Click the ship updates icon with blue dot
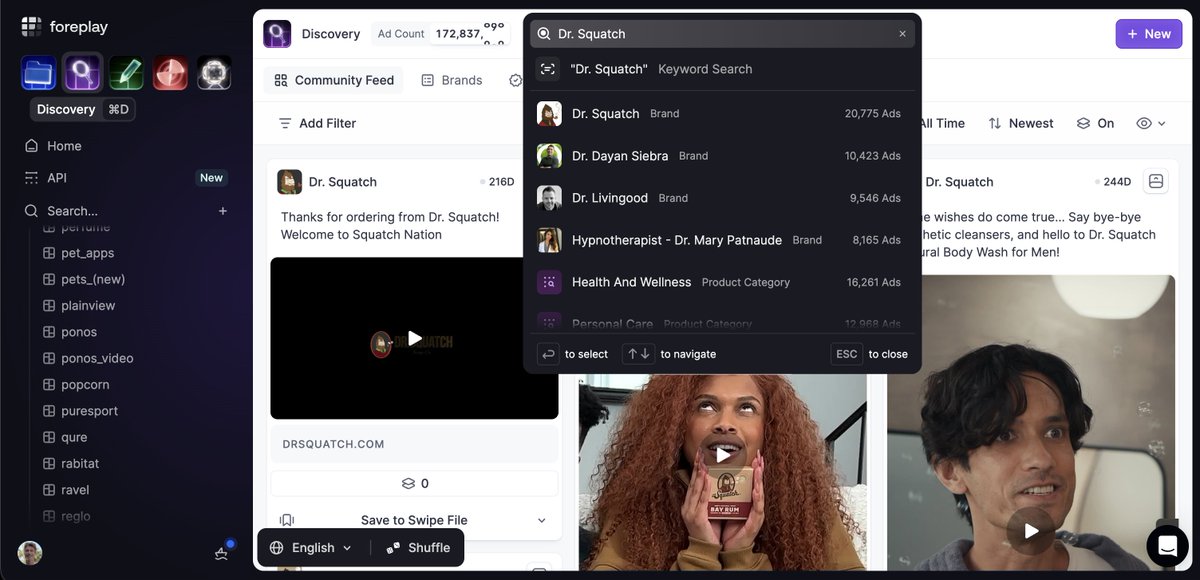The width and height of the screenshot is (1200, 580). pyautogui.click(x=222, y=552)
